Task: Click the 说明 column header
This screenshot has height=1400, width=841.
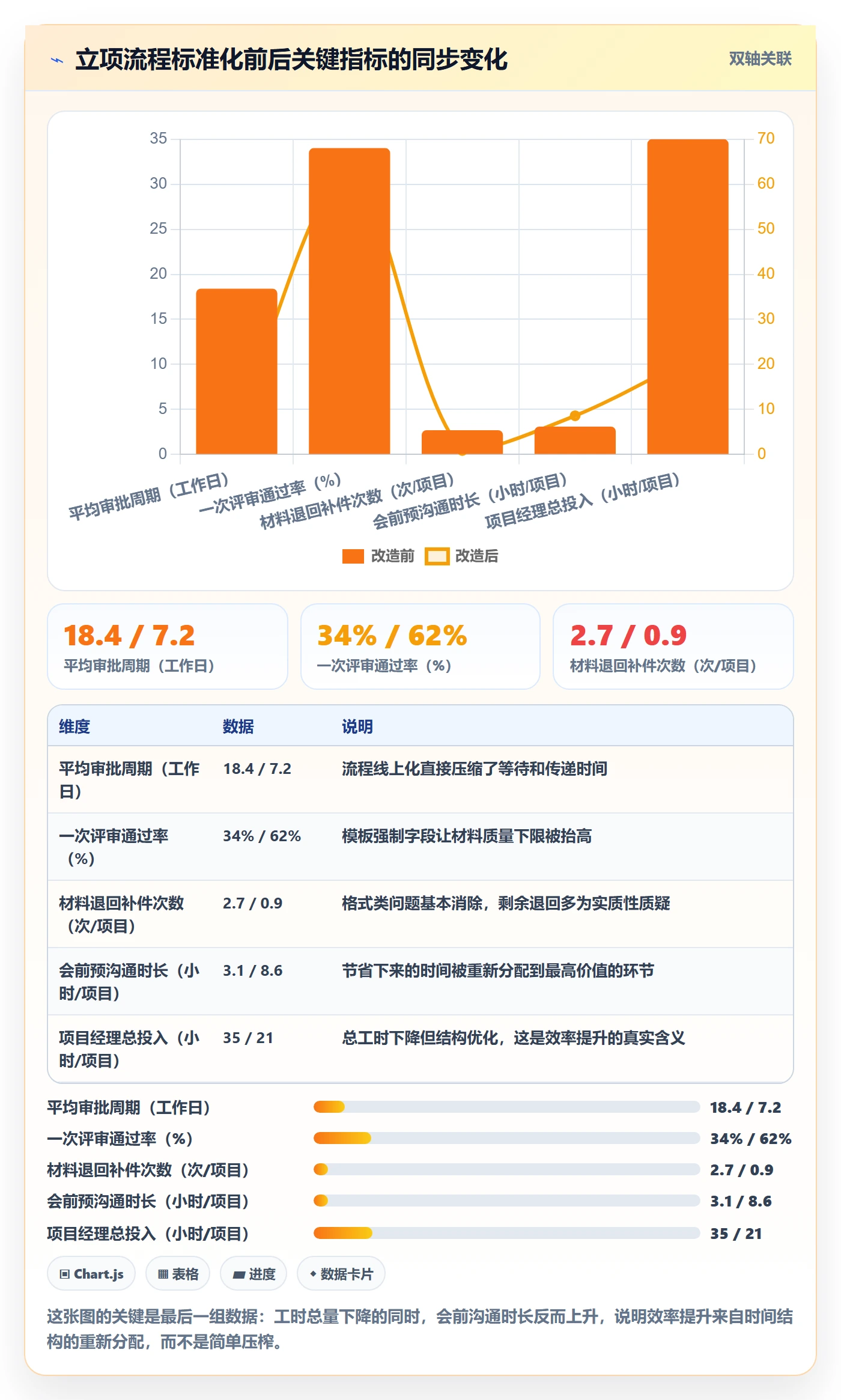Action: point(357,727)
